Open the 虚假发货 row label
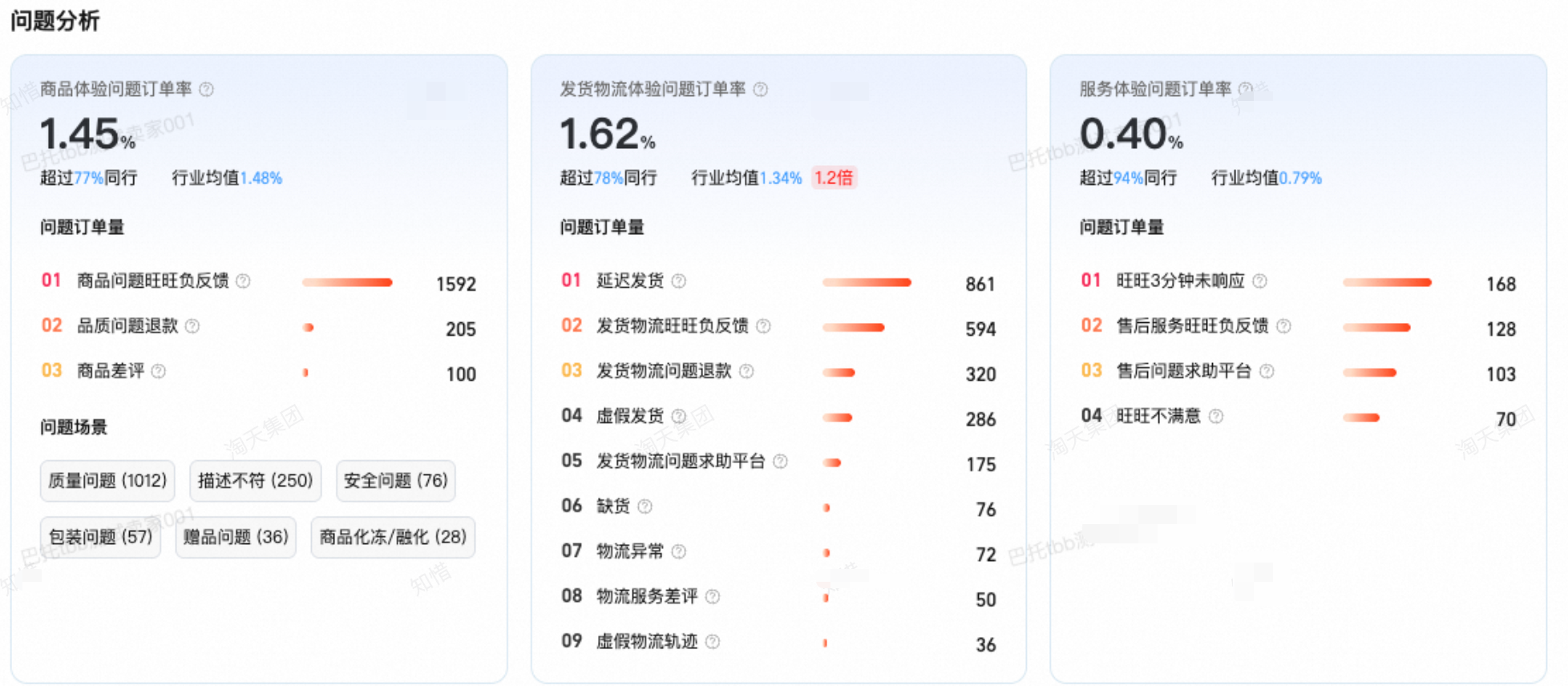The width and height of the screenshot is (1568, 686). (630, 416)
